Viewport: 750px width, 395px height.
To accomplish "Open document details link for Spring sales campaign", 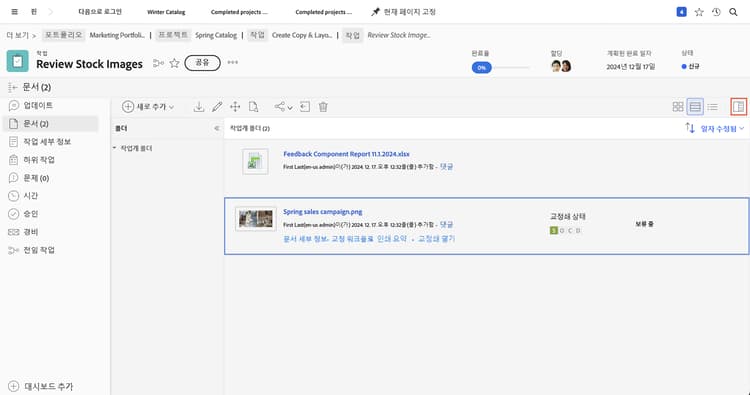I will point(305,239).
